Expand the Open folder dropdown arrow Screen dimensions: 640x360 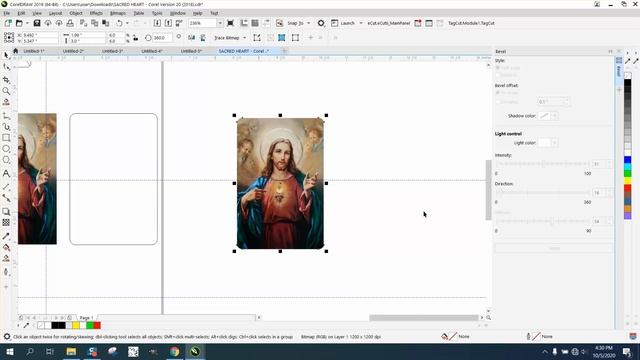click(x=27, y=23)
